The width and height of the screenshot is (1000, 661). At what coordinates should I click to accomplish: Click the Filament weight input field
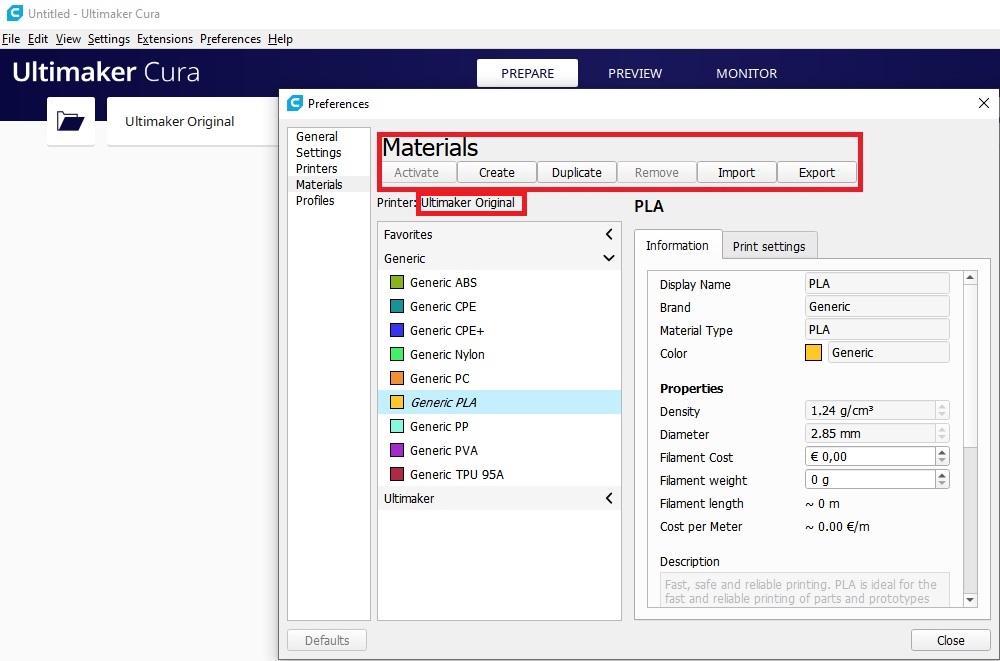tap(871, 480)
